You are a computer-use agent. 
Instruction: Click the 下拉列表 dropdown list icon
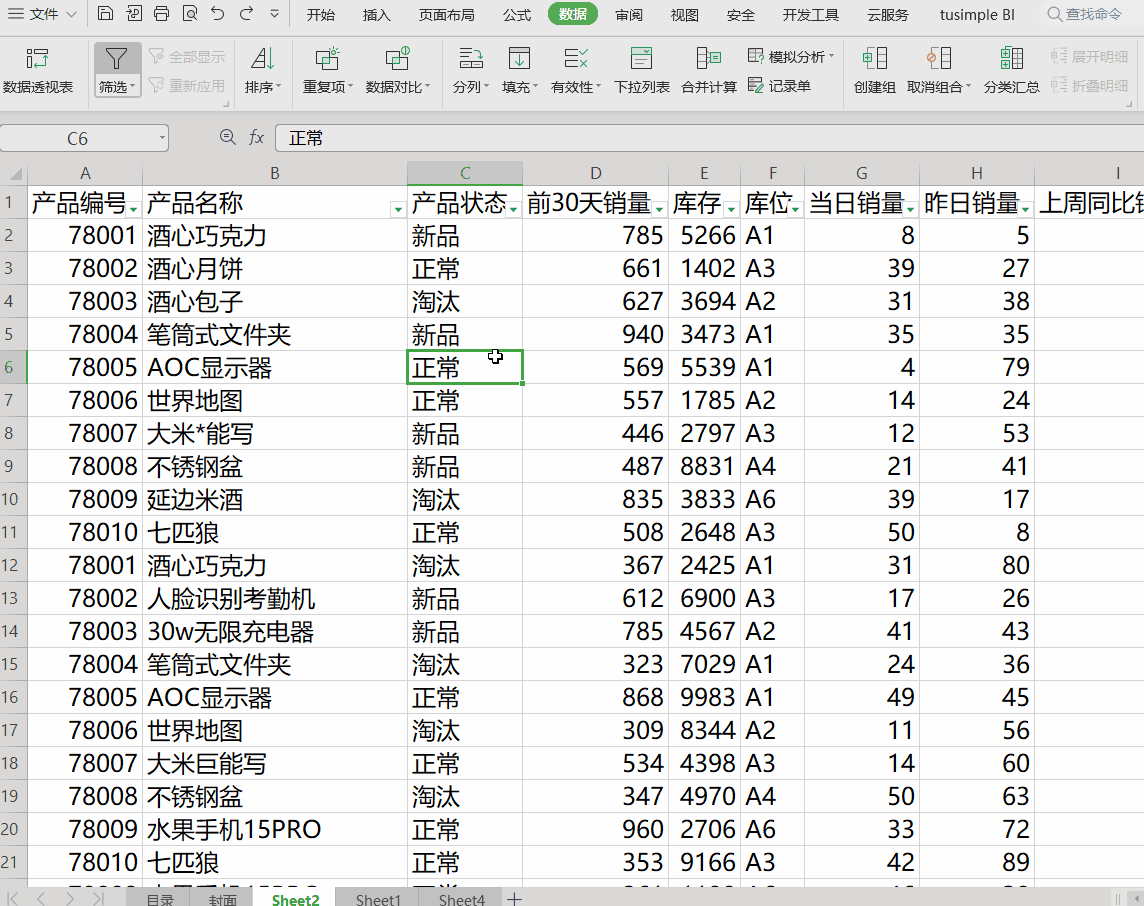tap(641, 59)
